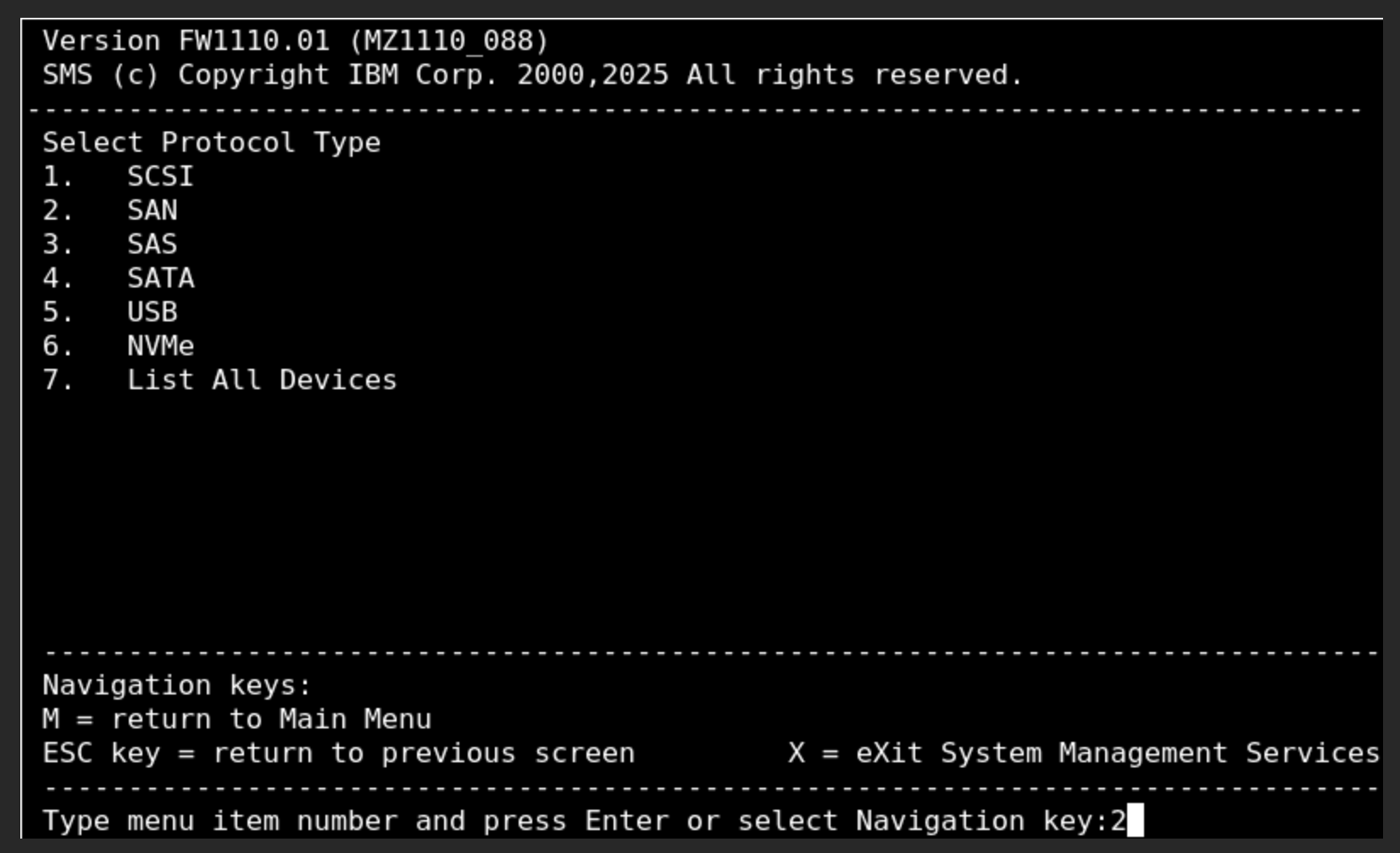
Task: Click M = return to Main Menu
Action: tap(237, 719)
